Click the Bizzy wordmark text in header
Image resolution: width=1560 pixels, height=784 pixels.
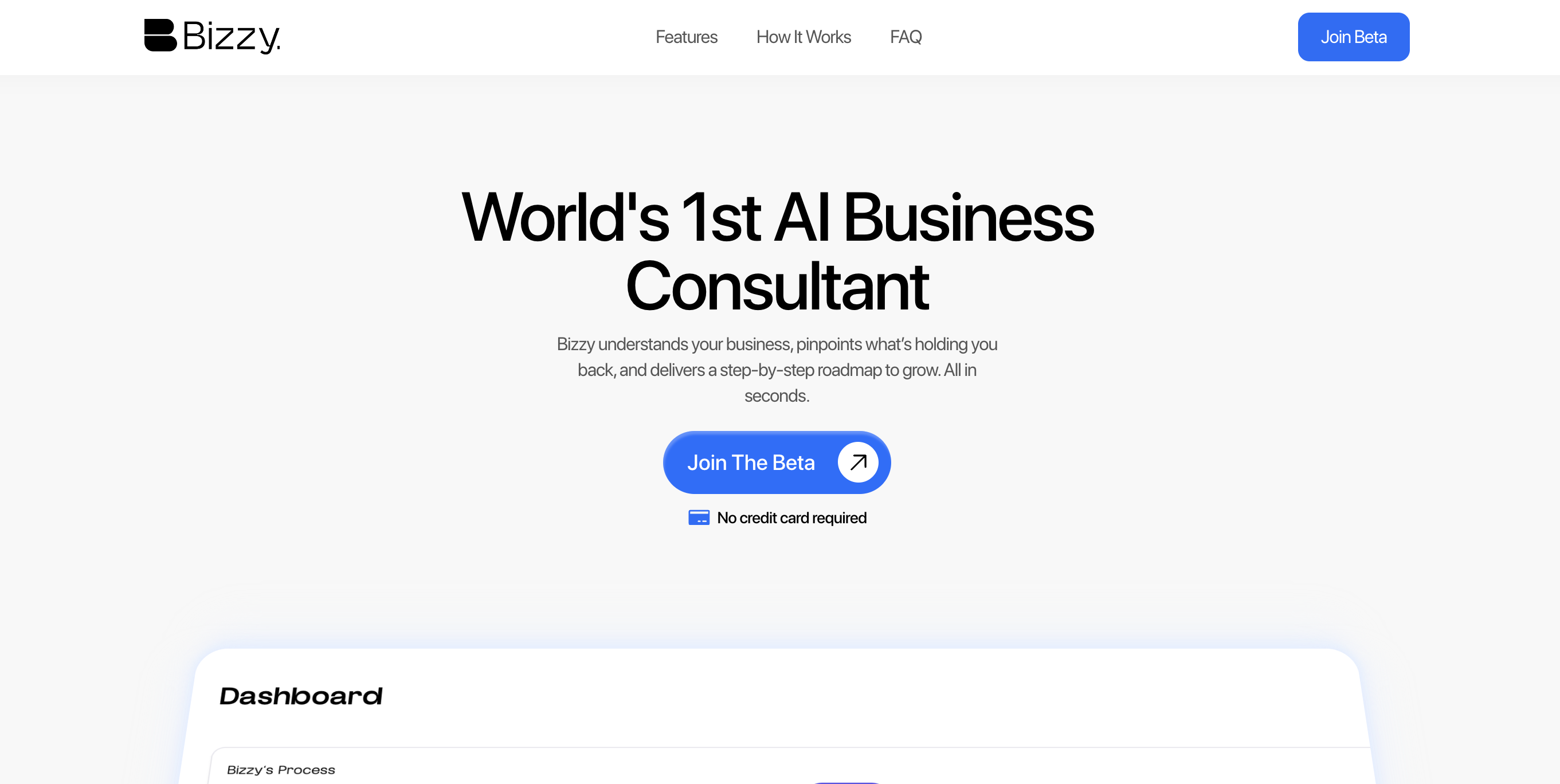(232, 36)
